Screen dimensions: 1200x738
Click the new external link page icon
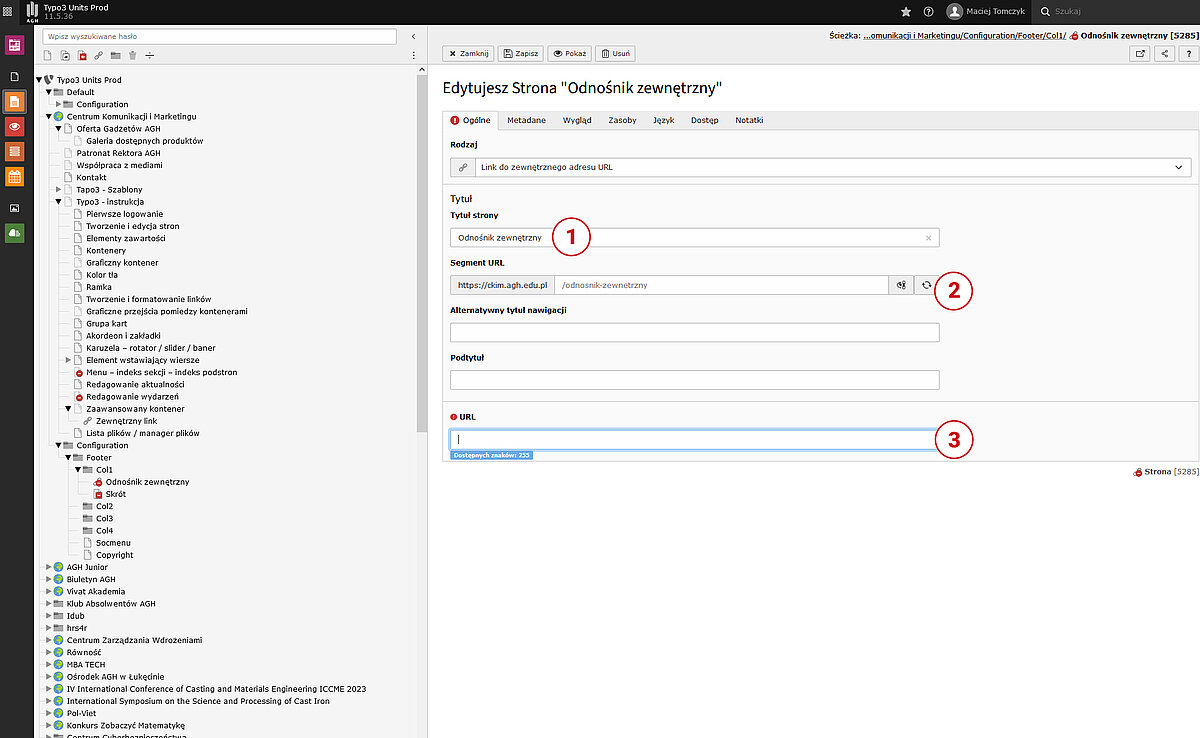[99, 55]
